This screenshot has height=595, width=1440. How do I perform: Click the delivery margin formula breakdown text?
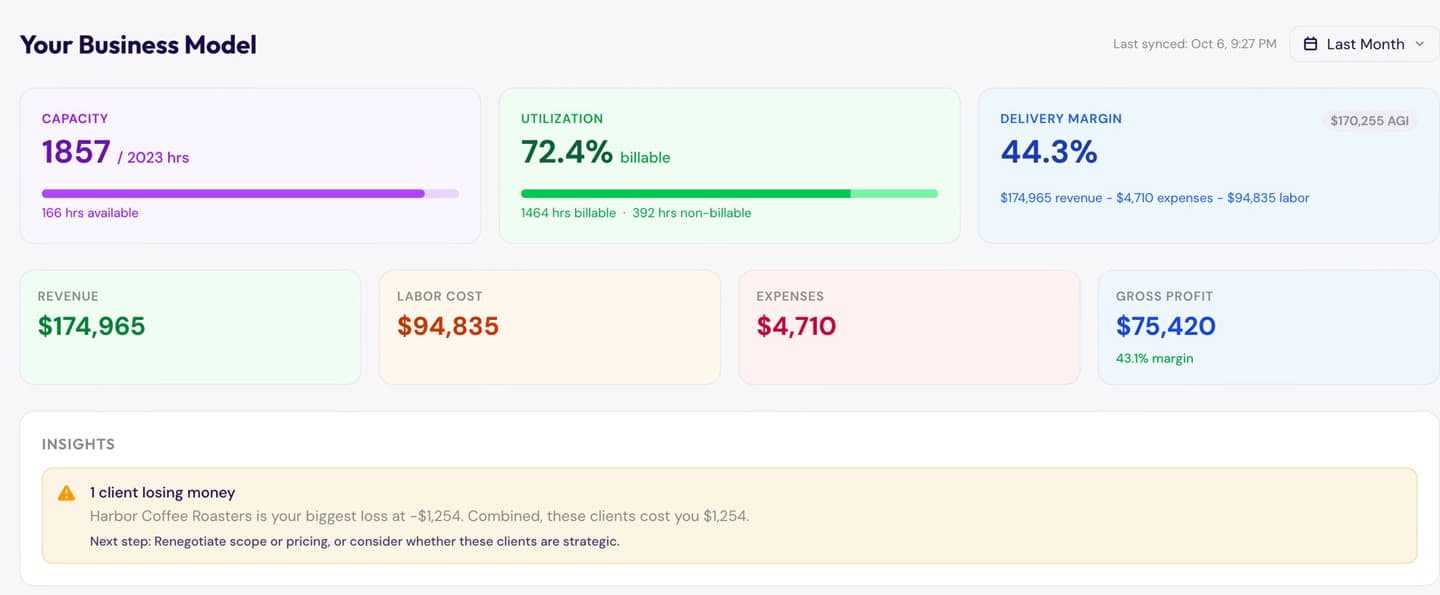click(x=1155, y=198)
